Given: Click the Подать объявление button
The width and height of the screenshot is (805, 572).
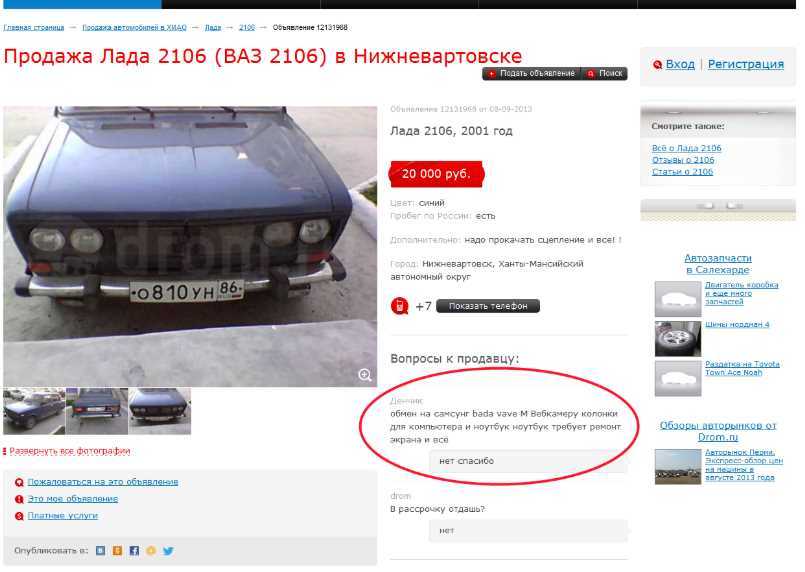Looking at the screenshot, I should tap(531, 73).
